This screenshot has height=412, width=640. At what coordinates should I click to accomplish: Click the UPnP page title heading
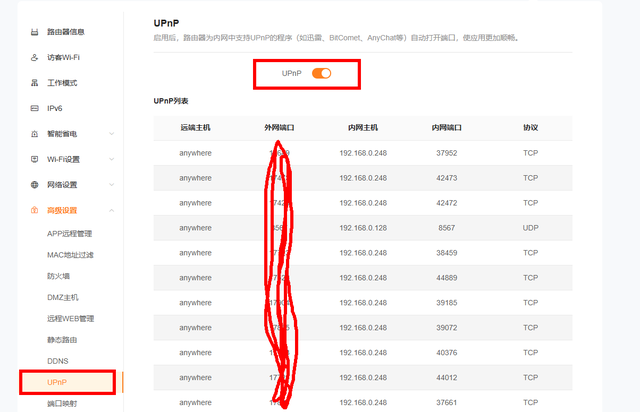pos(166,23)
